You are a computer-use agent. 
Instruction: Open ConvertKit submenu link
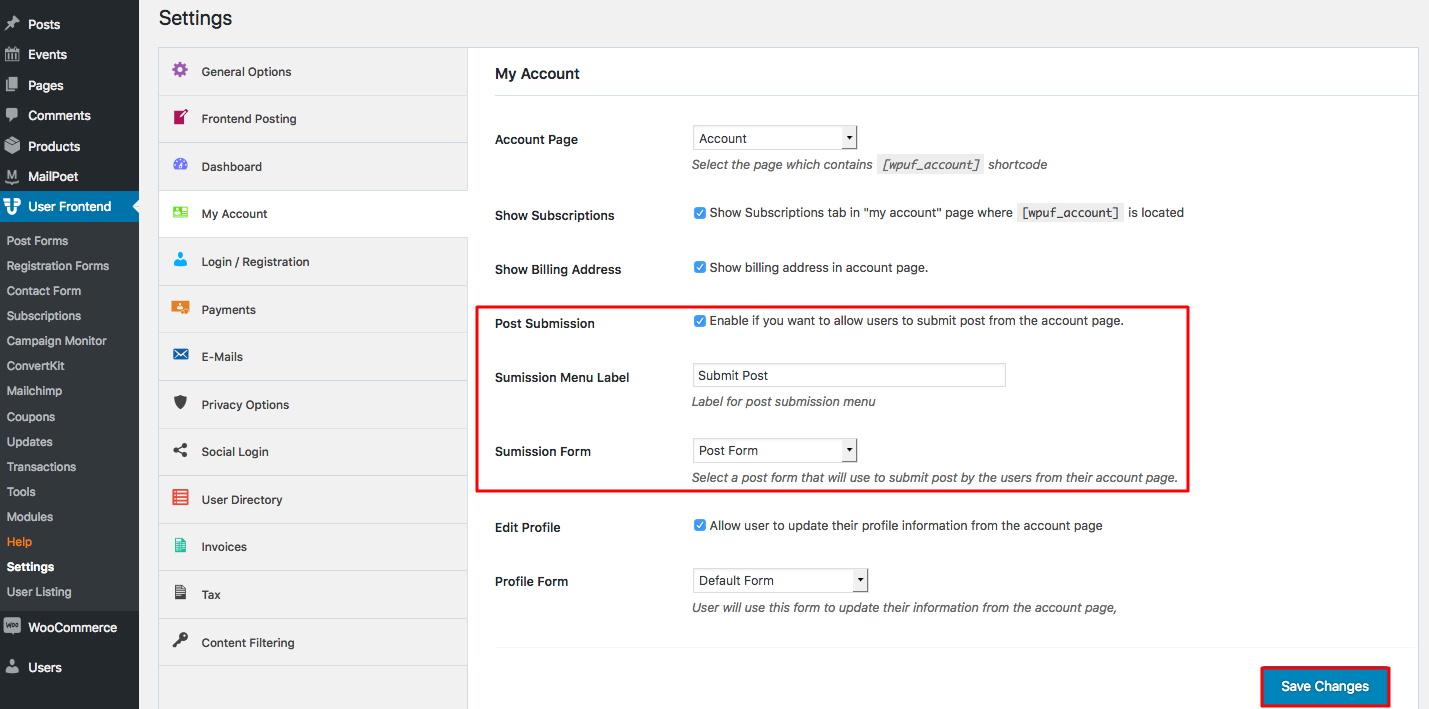pyautogui.click(x=35, y=366)
